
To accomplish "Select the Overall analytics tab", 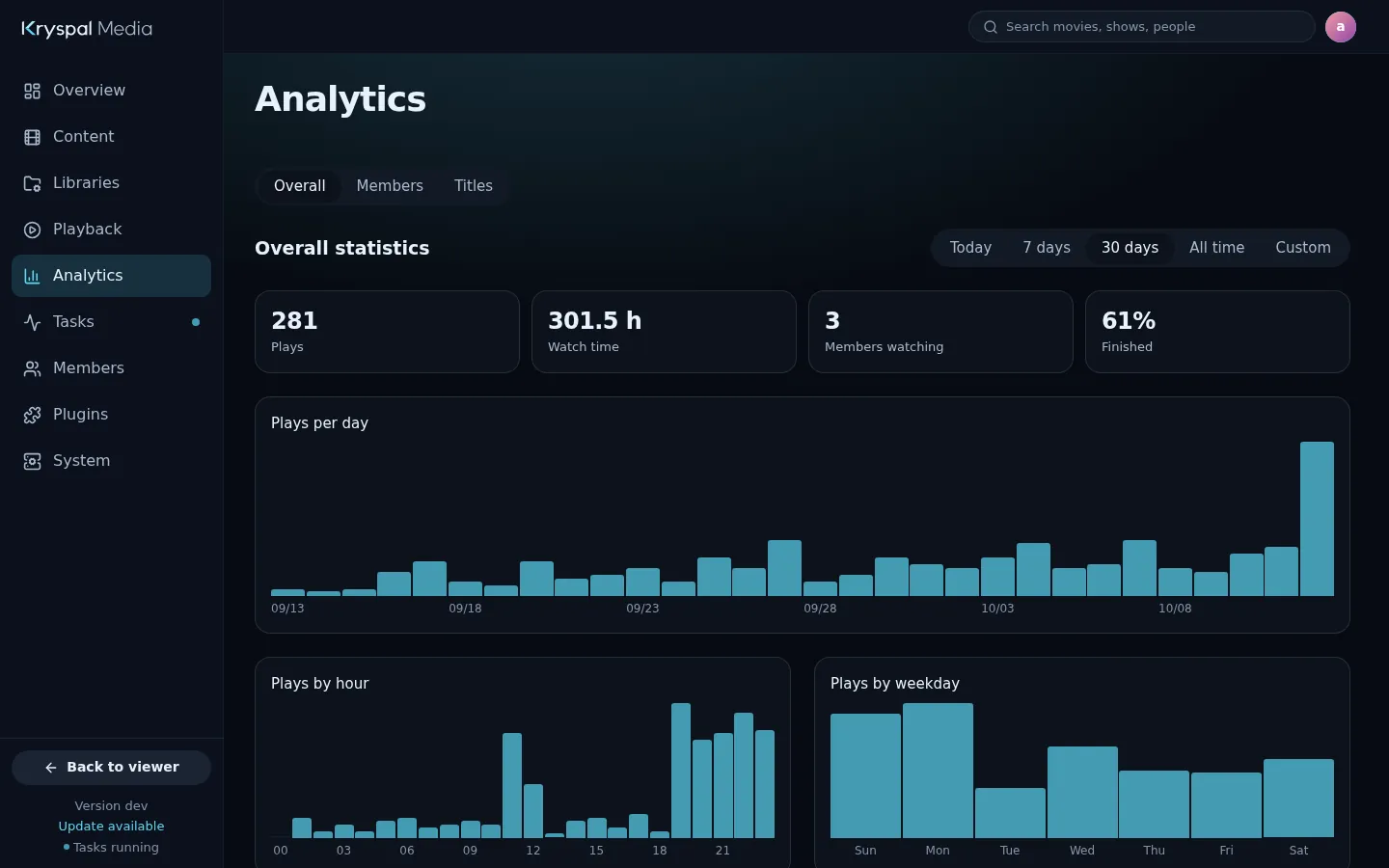I will point(299,186).
